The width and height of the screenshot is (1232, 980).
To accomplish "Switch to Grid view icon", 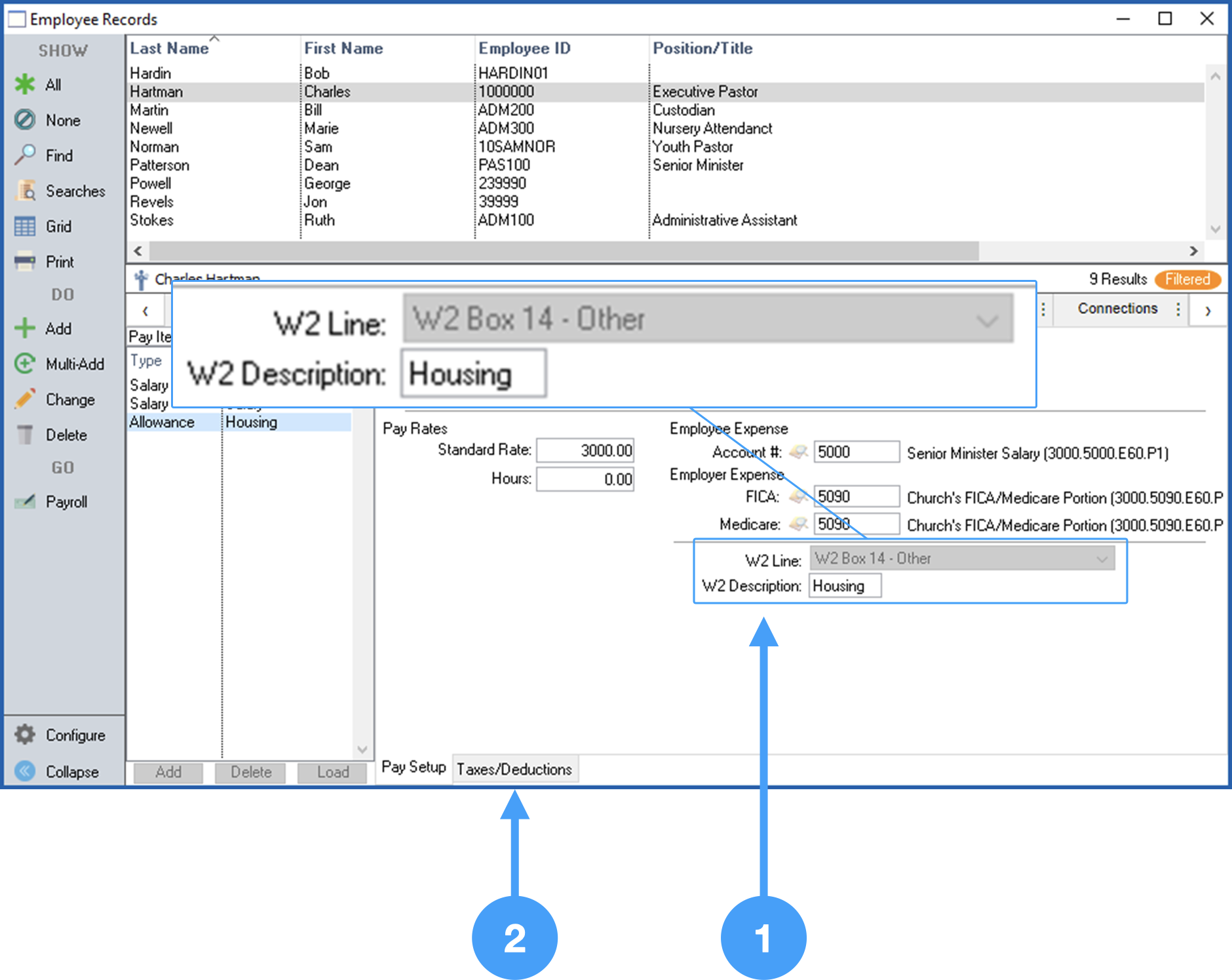I will point(25,226).
